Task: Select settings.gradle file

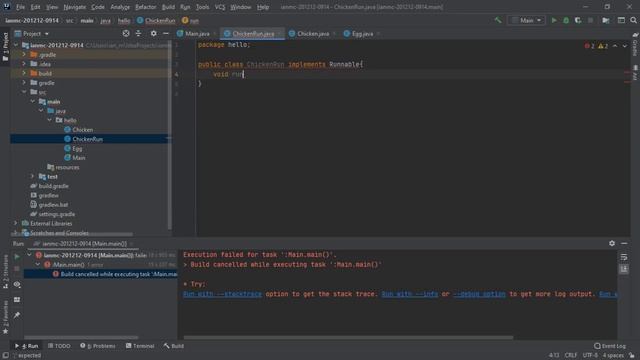Action: click(57, 214)
